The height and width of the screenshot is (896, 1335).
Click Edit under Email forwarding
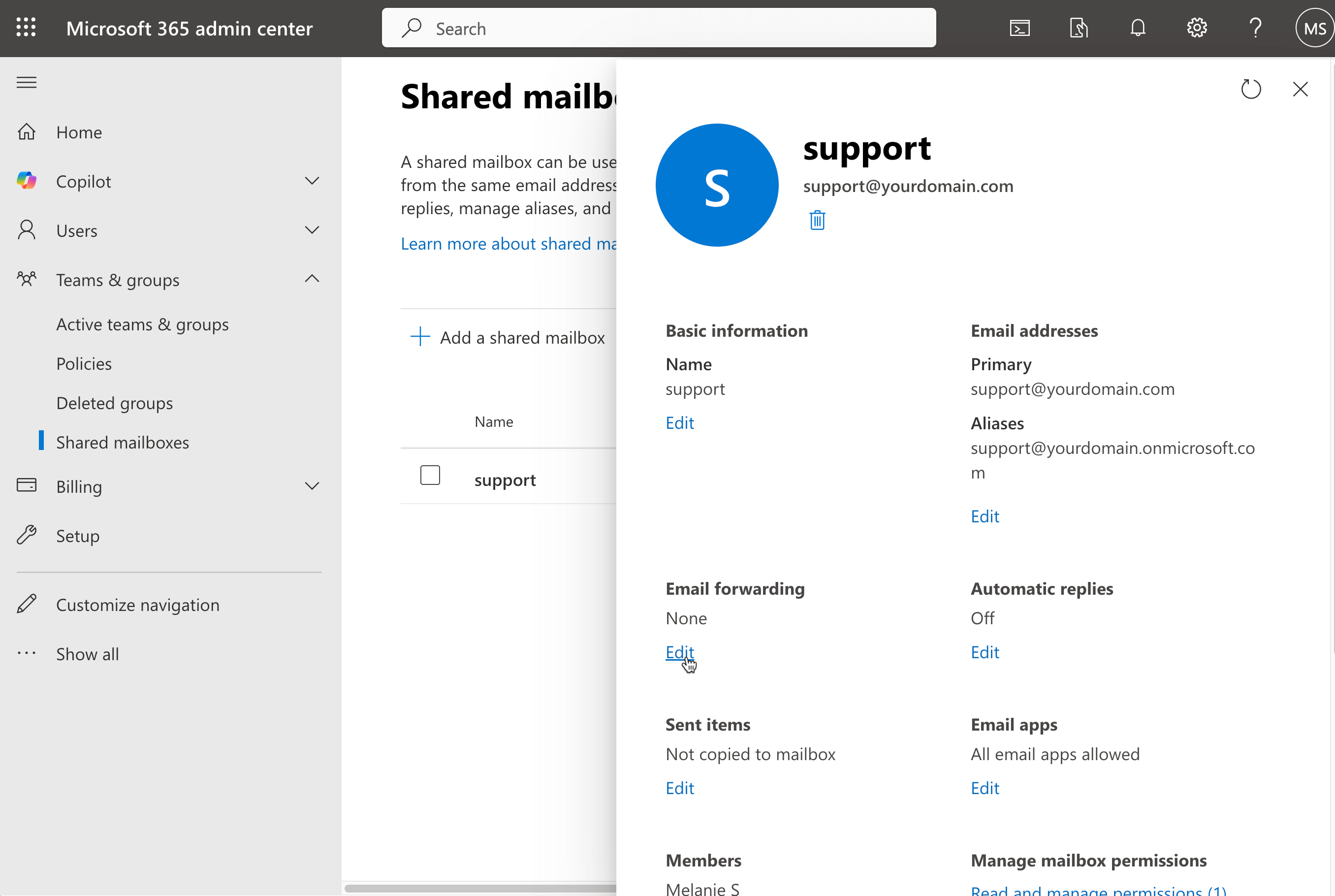click(x=679, y=652)
